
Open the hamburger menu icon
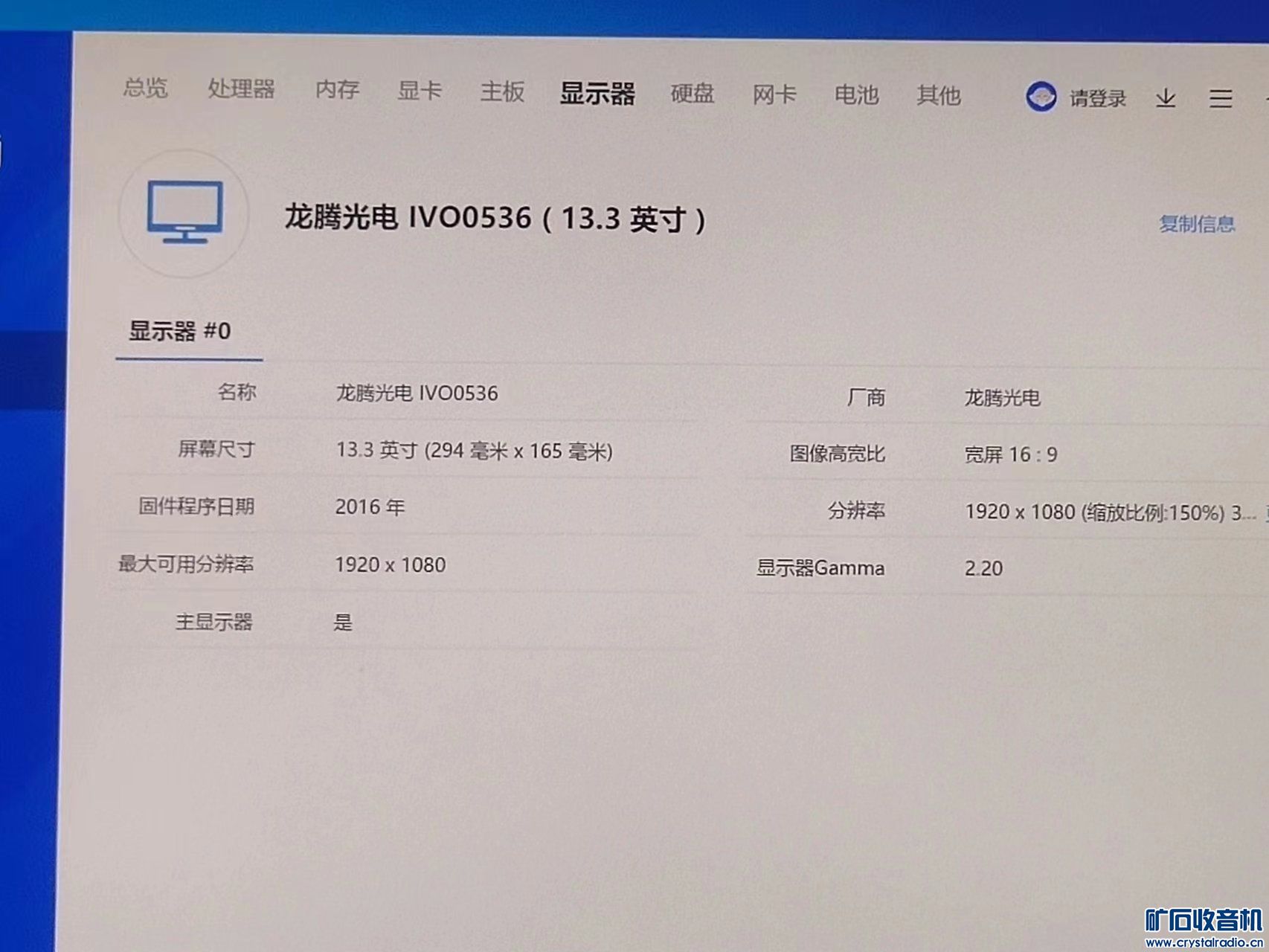pos(1221,98)
